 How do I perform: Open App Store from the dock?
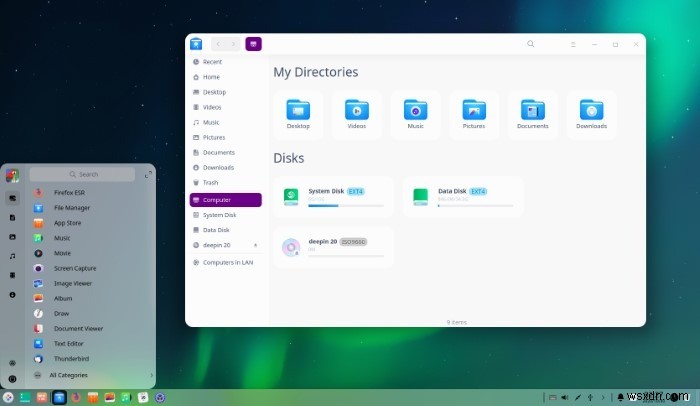coord(93,398)
